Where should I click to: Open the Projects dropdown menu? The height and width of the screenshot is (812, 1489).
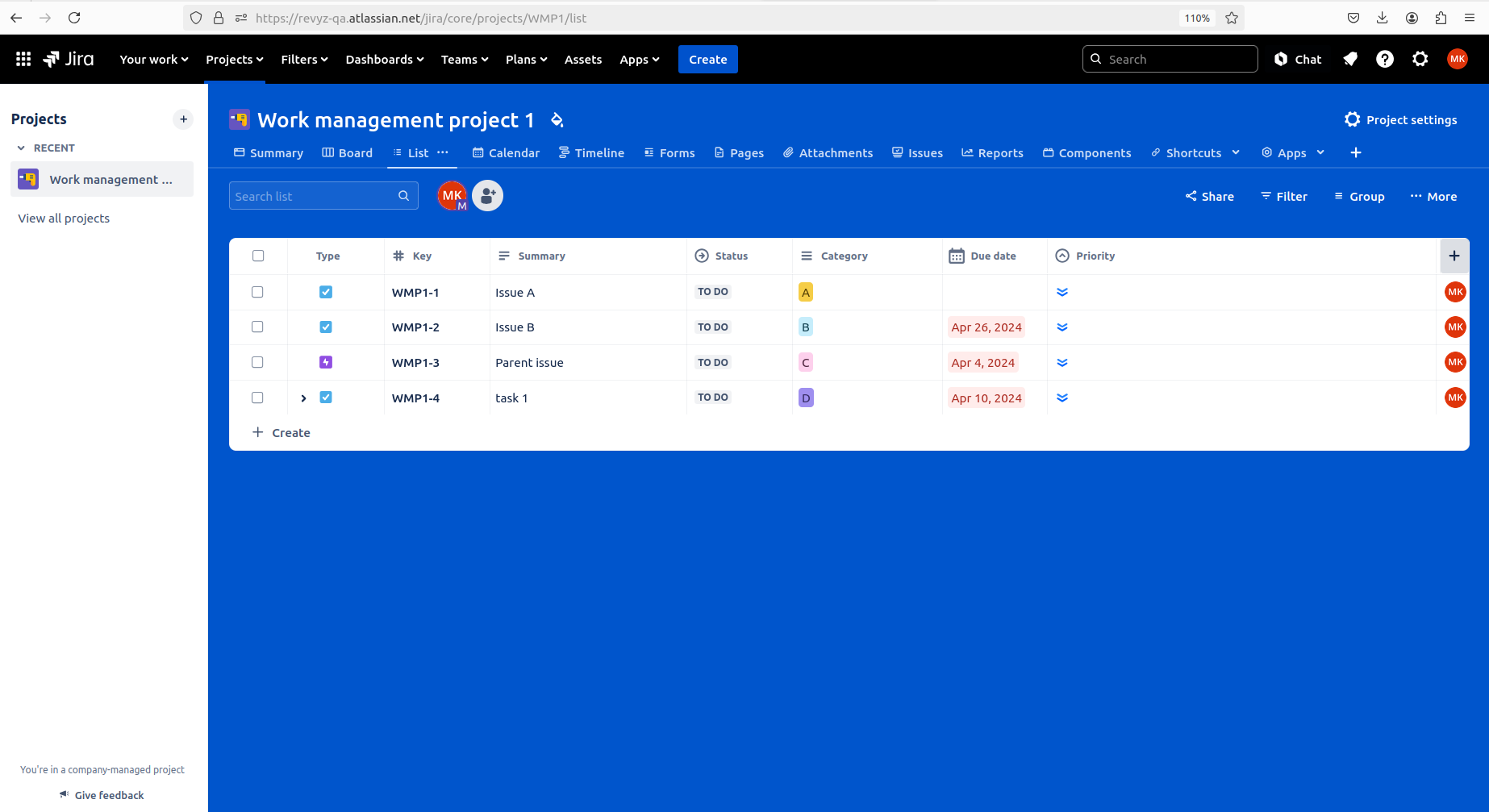(234, 59)
